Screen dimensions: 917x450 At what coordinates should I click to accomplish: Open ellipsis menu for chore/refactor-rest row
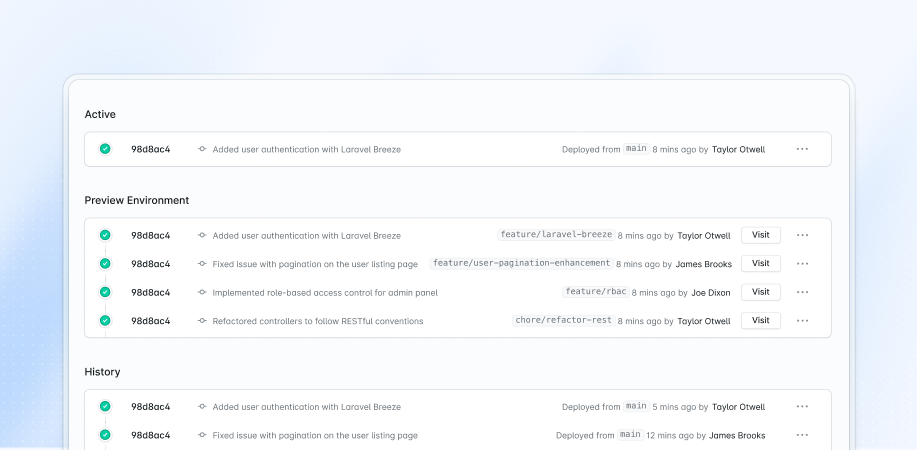point(802,321)
